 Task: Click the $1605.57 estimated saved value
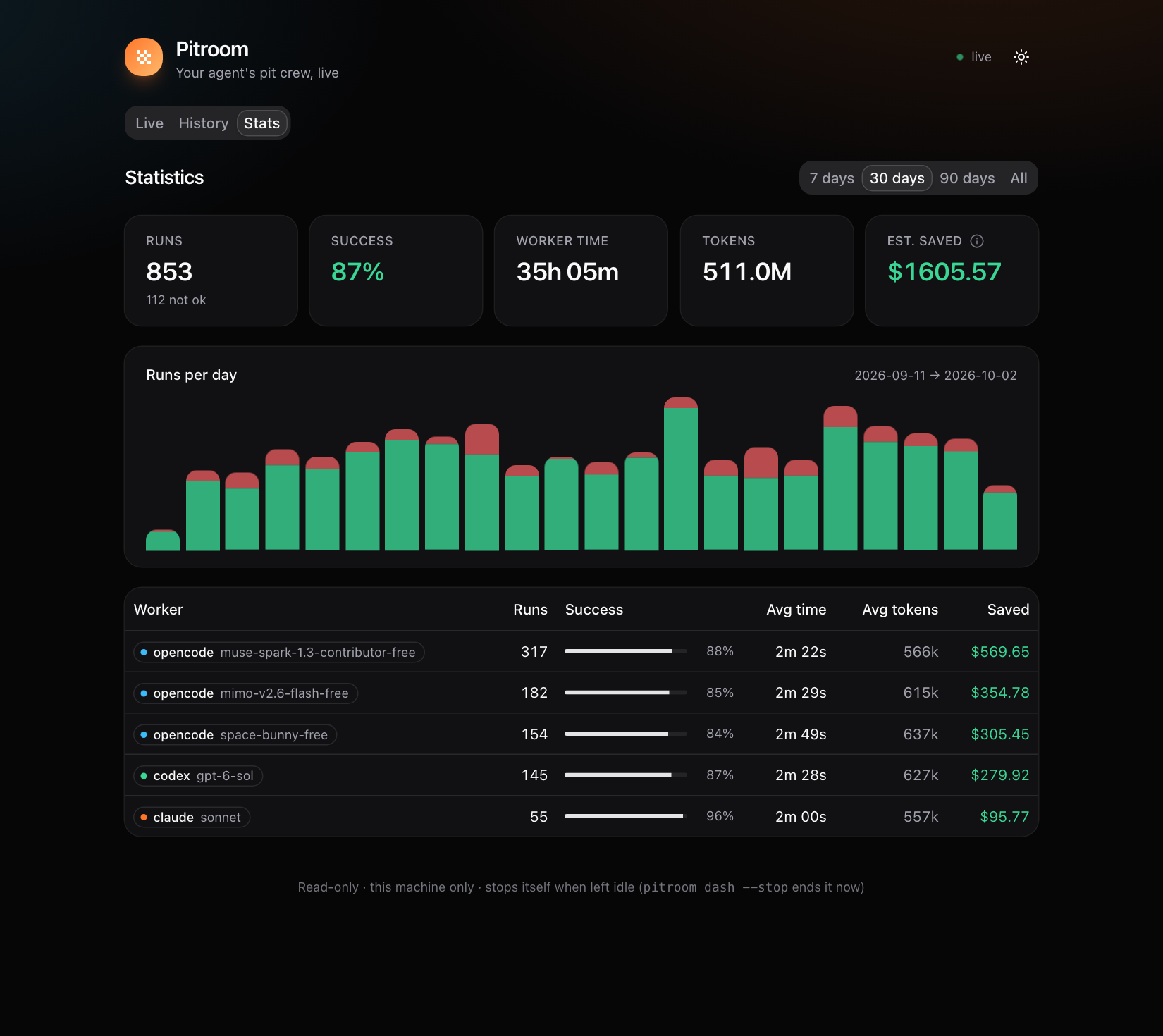(944, 272)
